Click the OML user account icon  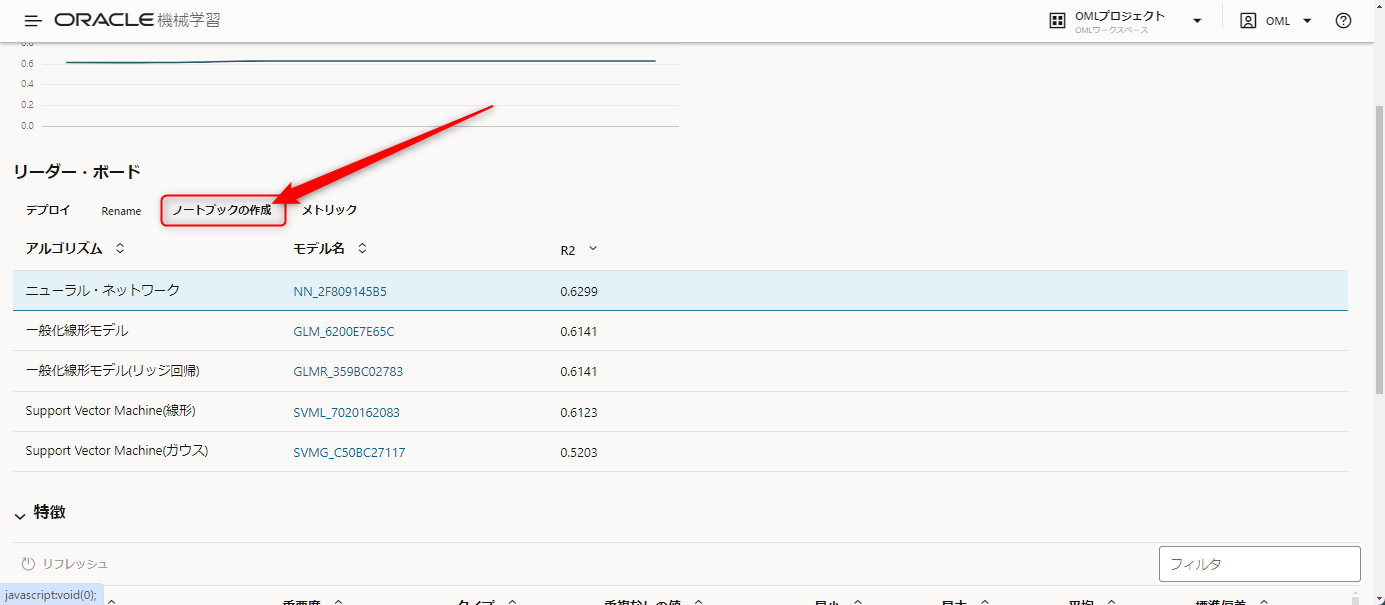click(x=1248, y=21)
